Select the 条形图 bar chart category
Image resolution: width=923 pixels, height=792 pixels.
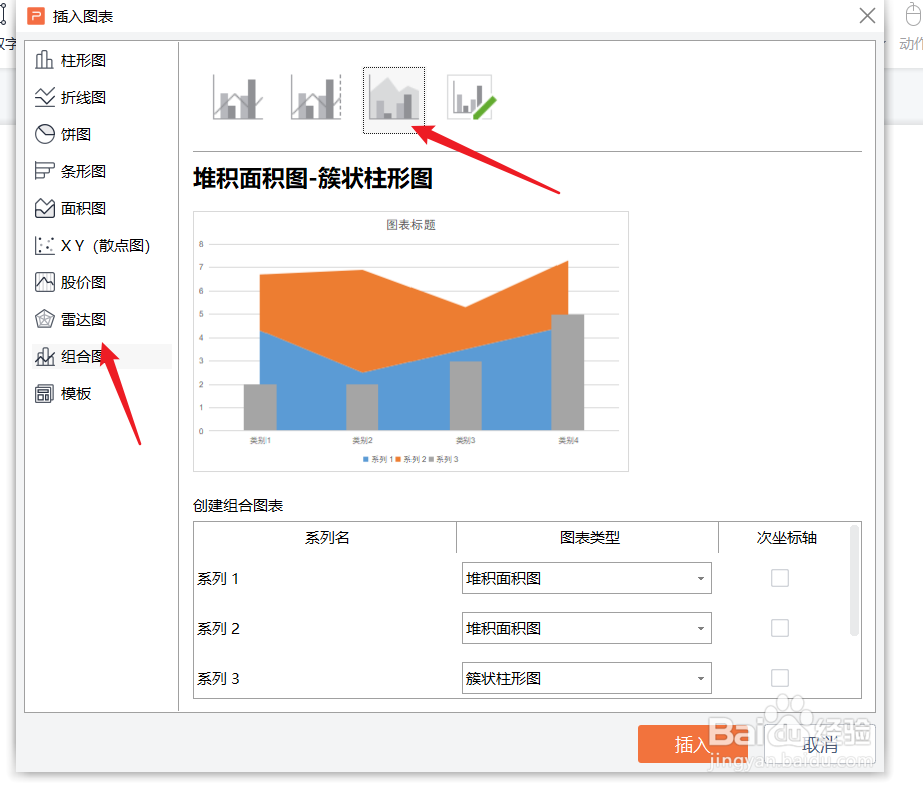[x=101, y=171]
